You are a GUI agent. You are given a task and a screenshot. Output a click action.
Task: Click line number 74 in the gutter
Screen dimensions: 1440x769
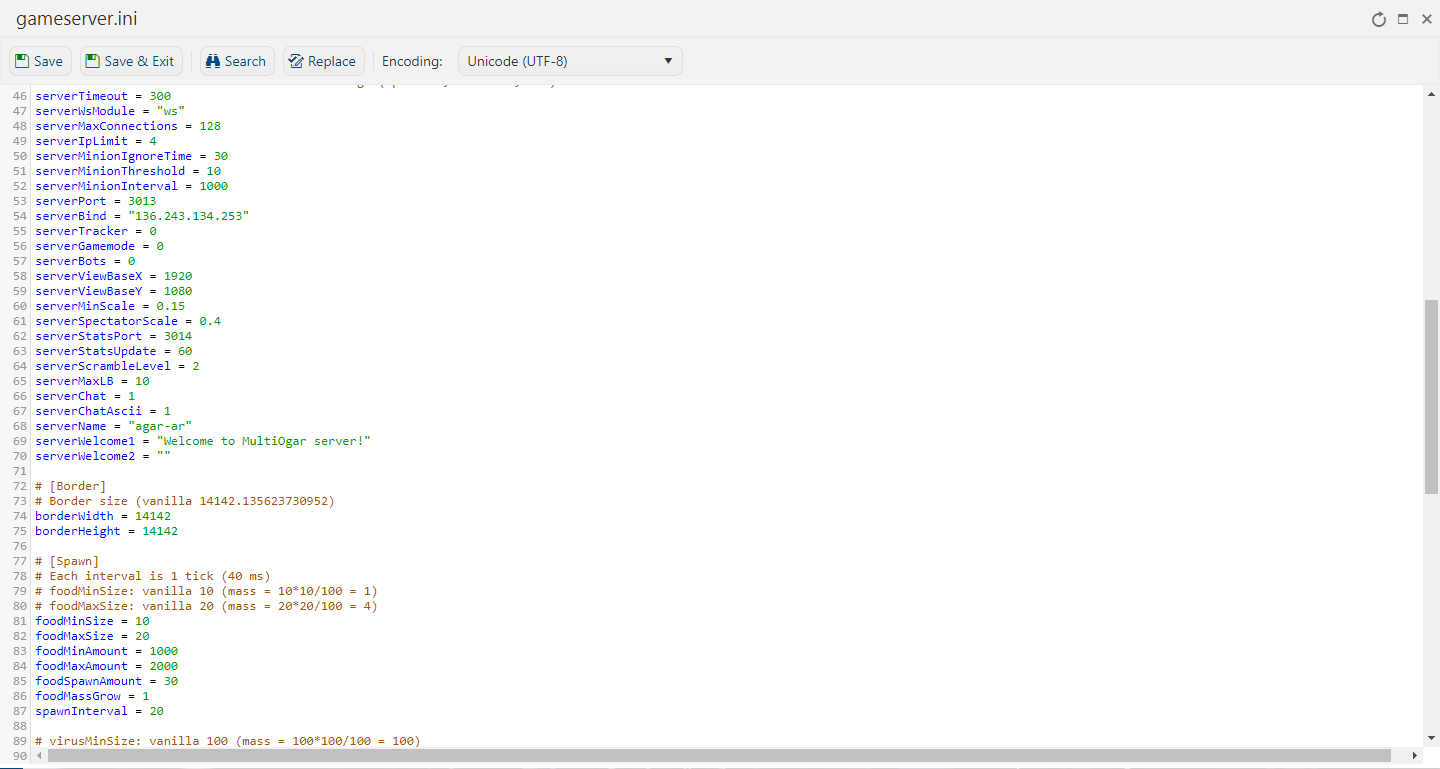(20, 516)
